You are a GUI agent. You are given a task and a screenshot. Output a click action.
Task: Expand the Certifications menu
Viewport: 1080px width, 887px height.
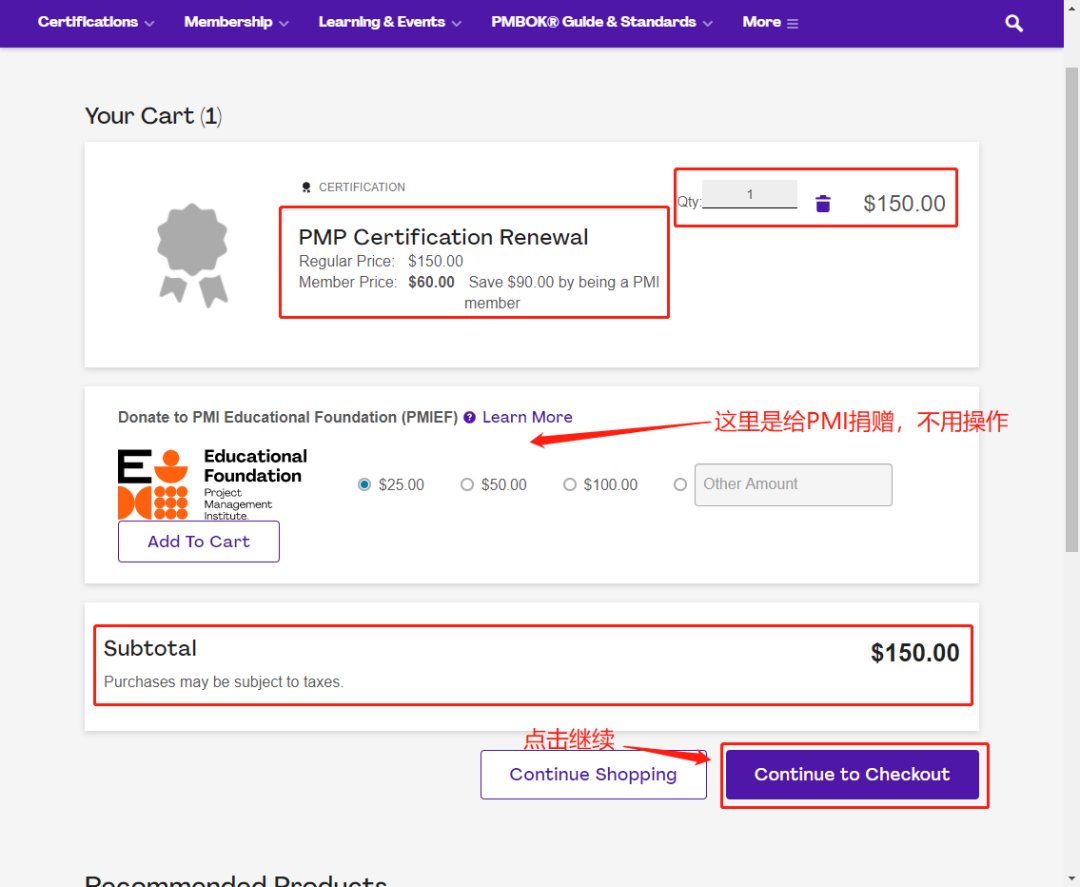click(x=96, y=22)
